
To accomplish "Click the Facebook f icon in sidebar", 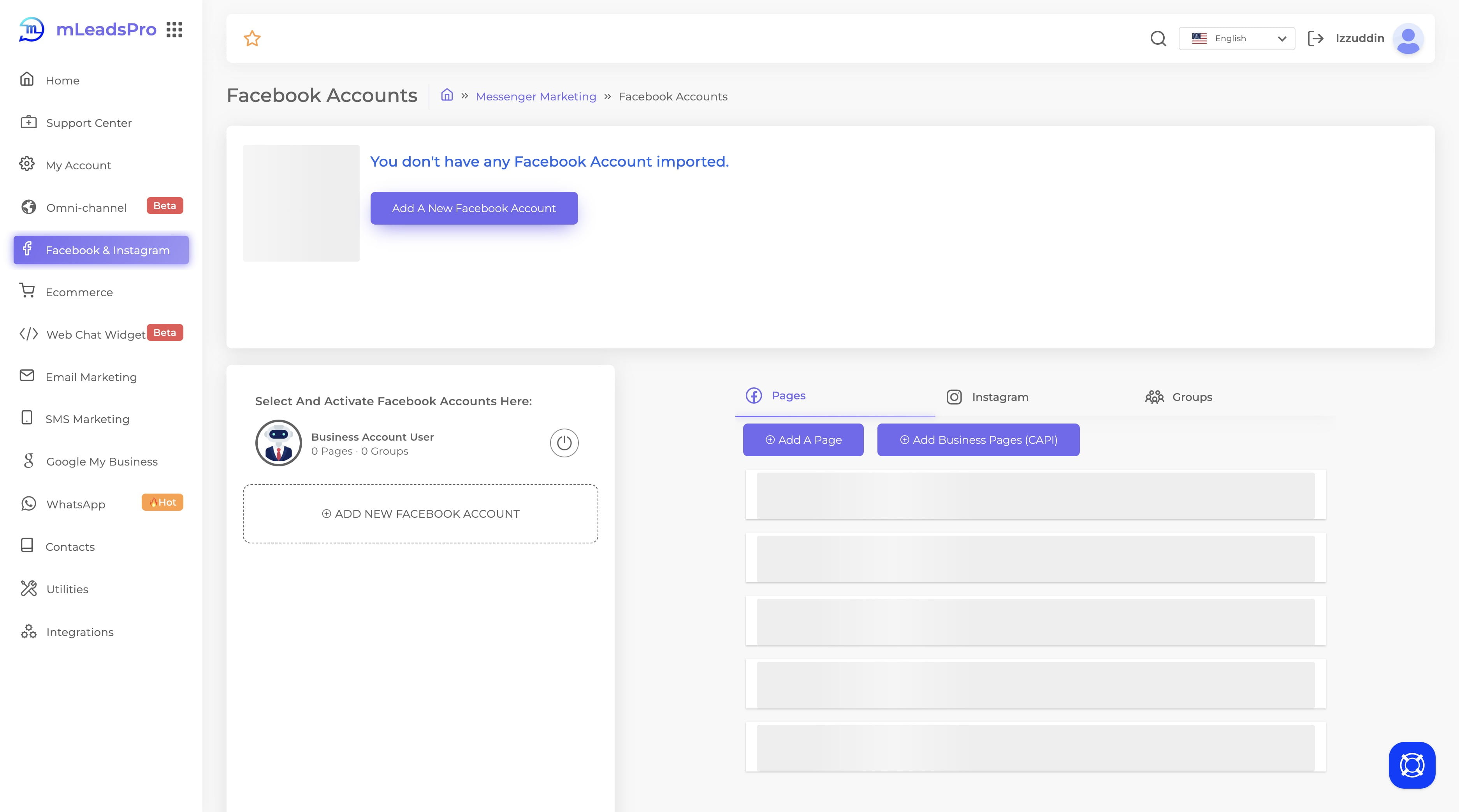I will (x=26, y=249).
